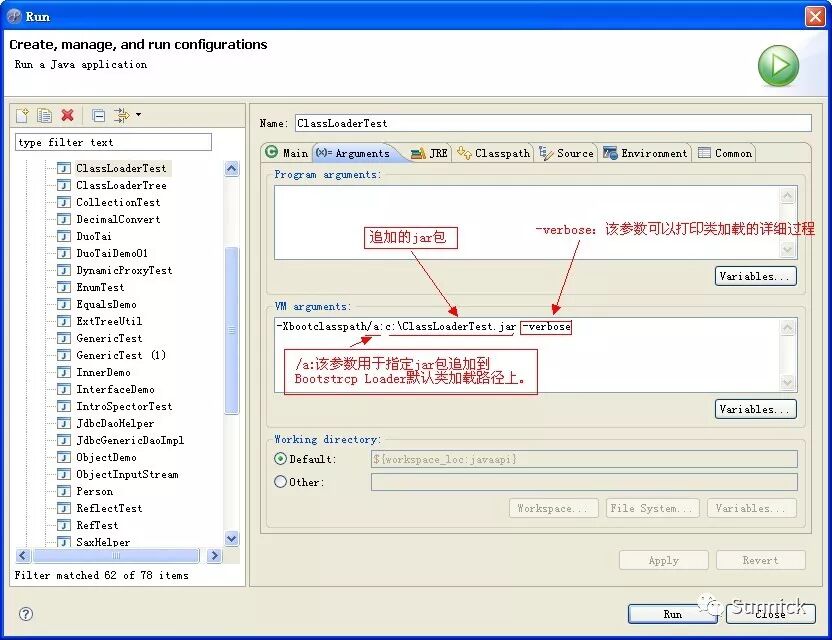Select IntroSpectorTest configuration
The image size is (832, 640).
[124, 406]
